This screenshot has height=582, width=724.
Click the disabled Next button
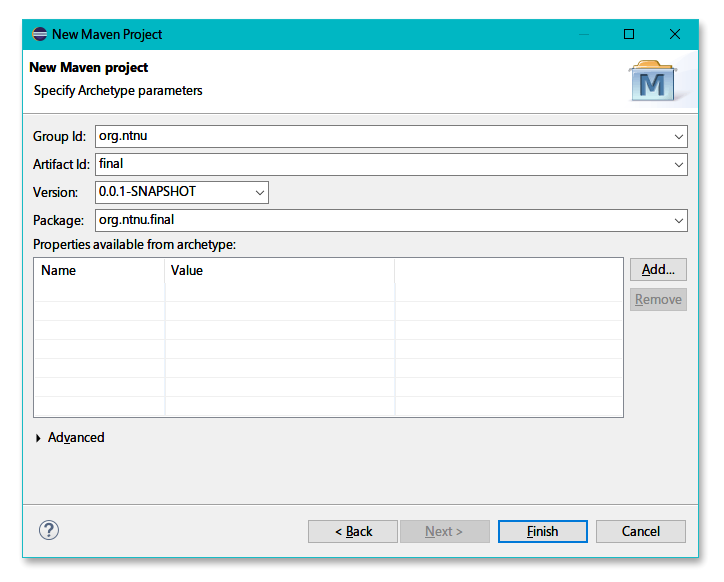tap(445, 532)
